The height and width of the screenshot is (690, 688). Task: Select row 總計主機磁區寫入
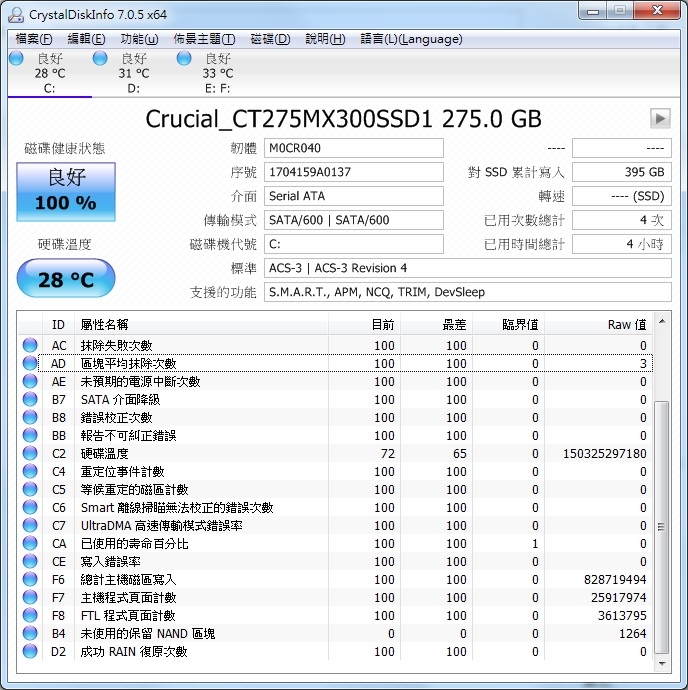coord(335,580)
